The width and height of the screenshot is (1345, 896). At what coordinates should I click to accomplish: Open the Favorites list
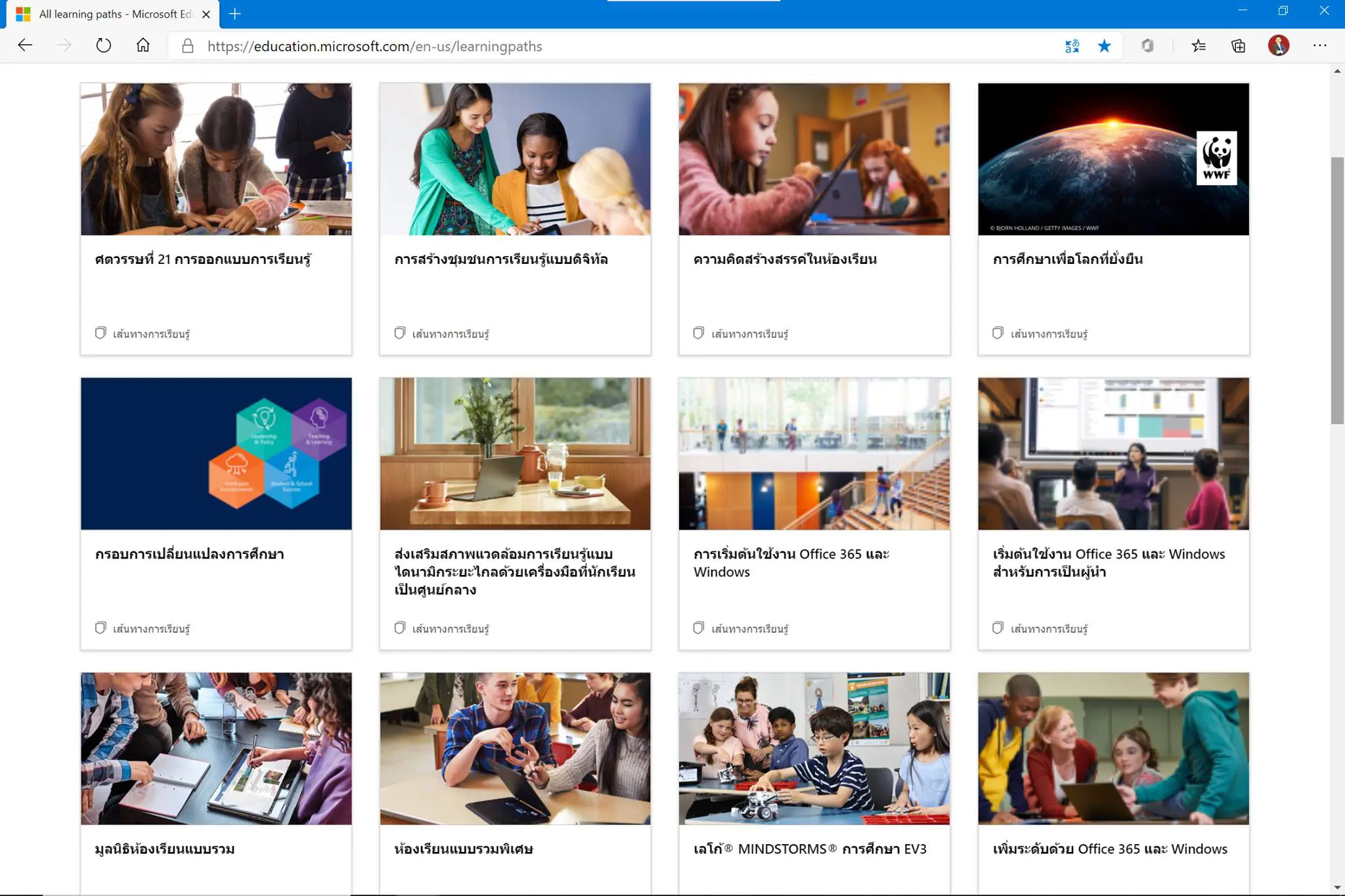pos(1199,46)
